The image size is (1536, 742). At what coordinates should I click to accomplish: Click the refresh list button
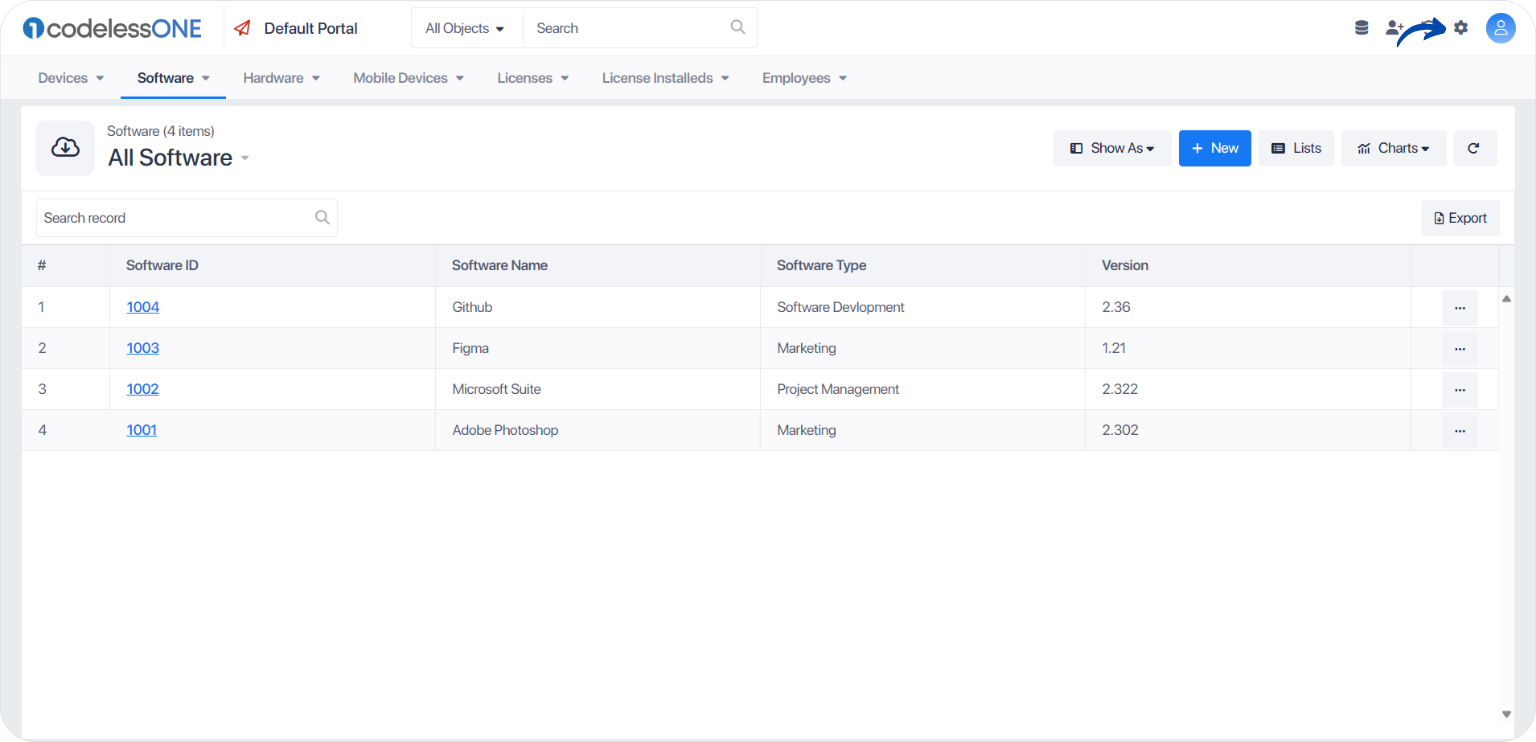[x=1475, y=148]
